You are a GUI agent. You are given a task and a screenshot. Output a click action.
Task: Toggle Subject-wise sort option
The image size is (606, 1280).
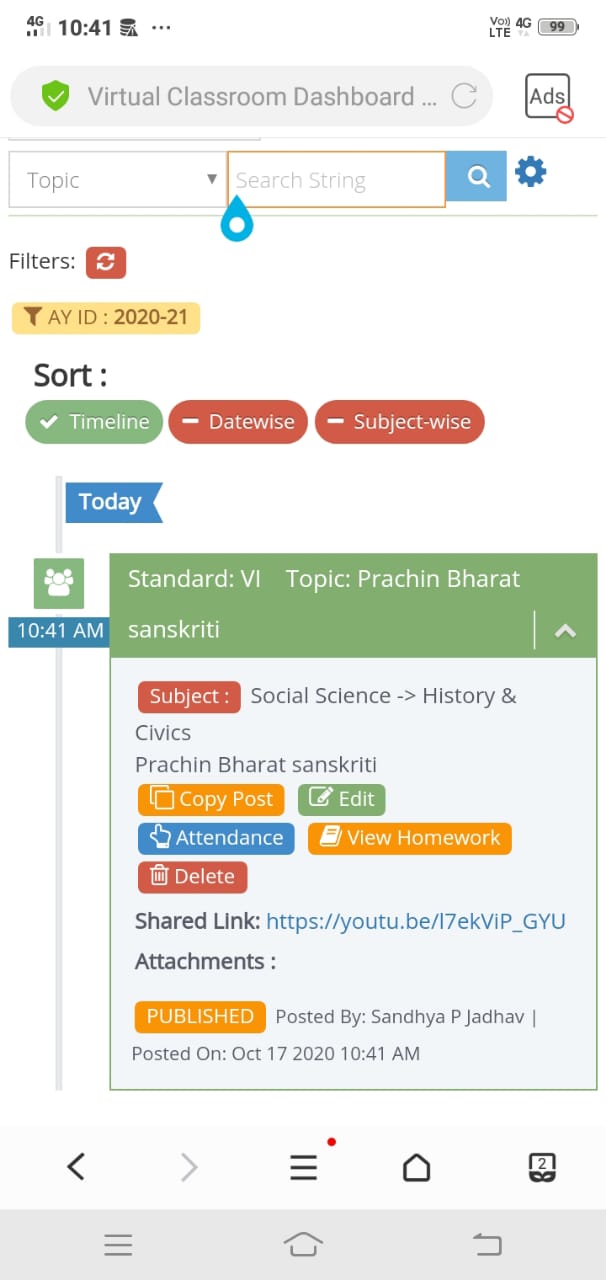[x=400, y=422]
